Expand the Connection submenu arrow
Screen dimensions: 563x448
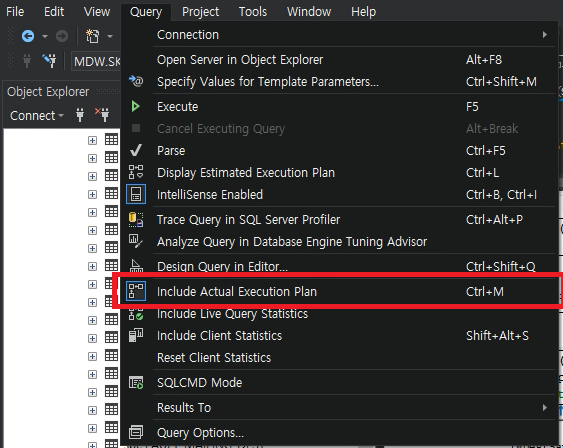click(545, 35)
